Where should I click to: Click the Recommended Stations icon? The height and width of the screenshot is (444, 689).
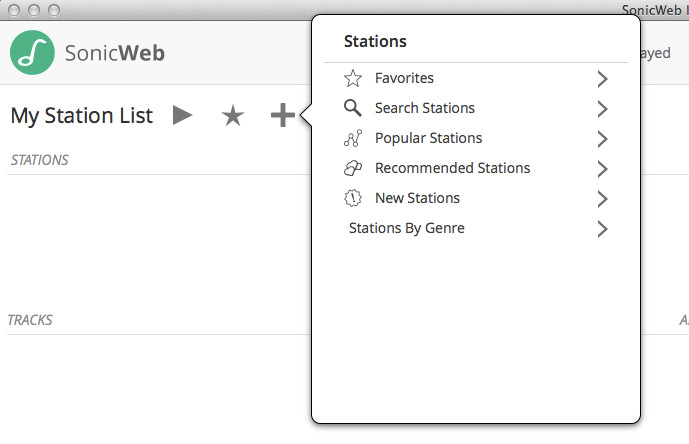pos(352,168)
